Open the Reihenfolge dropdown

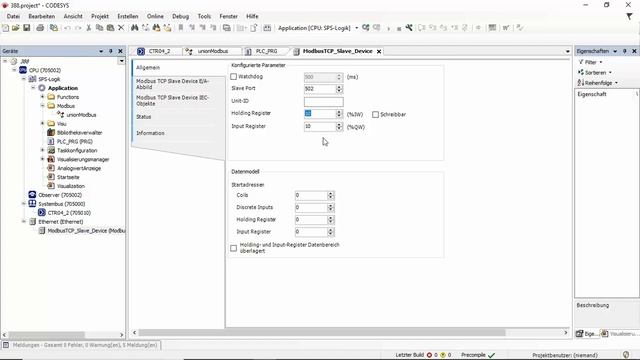[616, 83]
